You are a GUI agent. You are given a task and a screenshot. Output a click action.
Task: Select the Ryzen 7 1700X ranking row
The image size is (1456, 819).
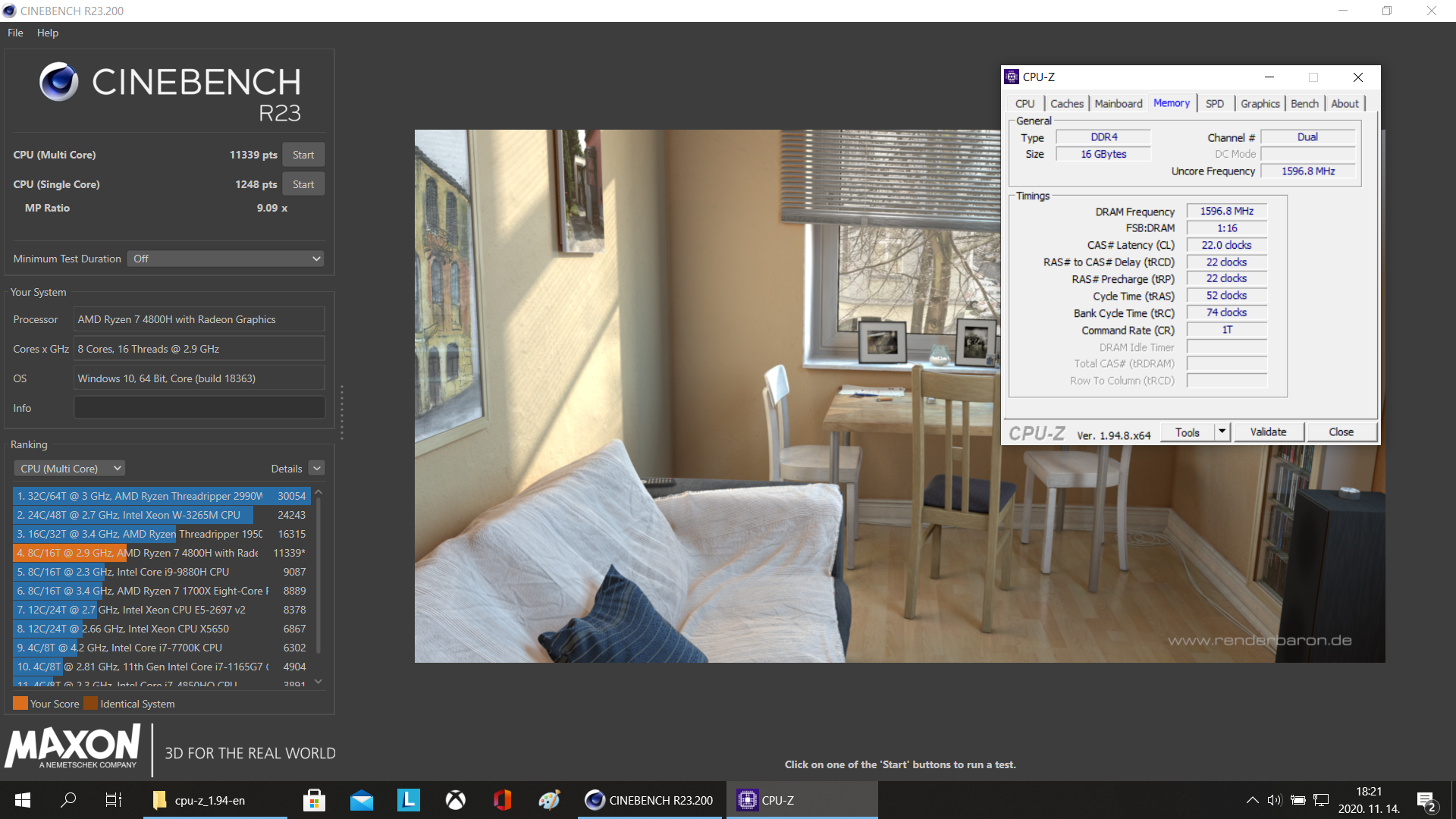click(x=162, y=591)
